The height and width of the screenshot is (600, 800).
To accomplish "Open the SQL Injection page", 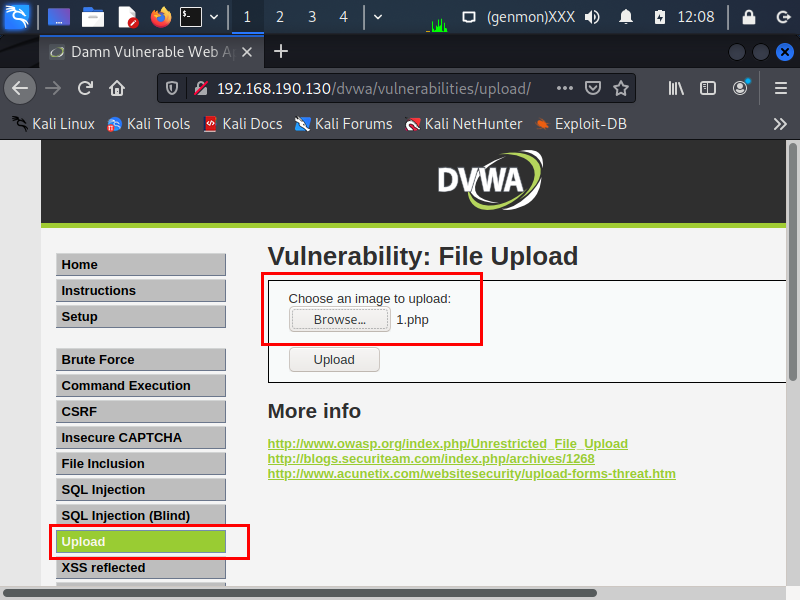I will (x=141, y=489).
